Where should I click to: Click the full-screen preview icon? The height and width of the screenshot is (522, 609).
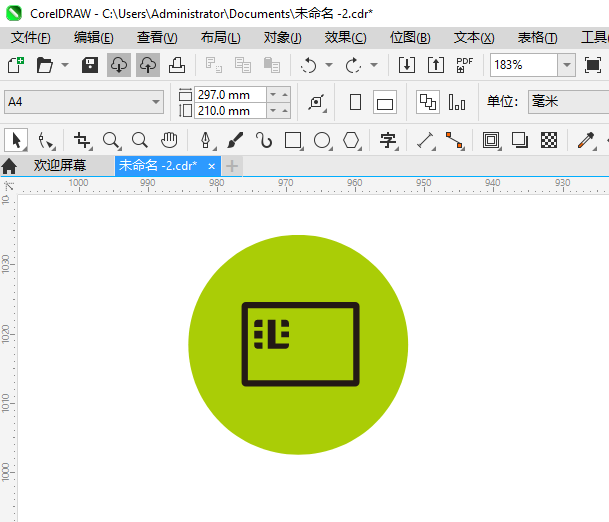(x=593, y=65)
